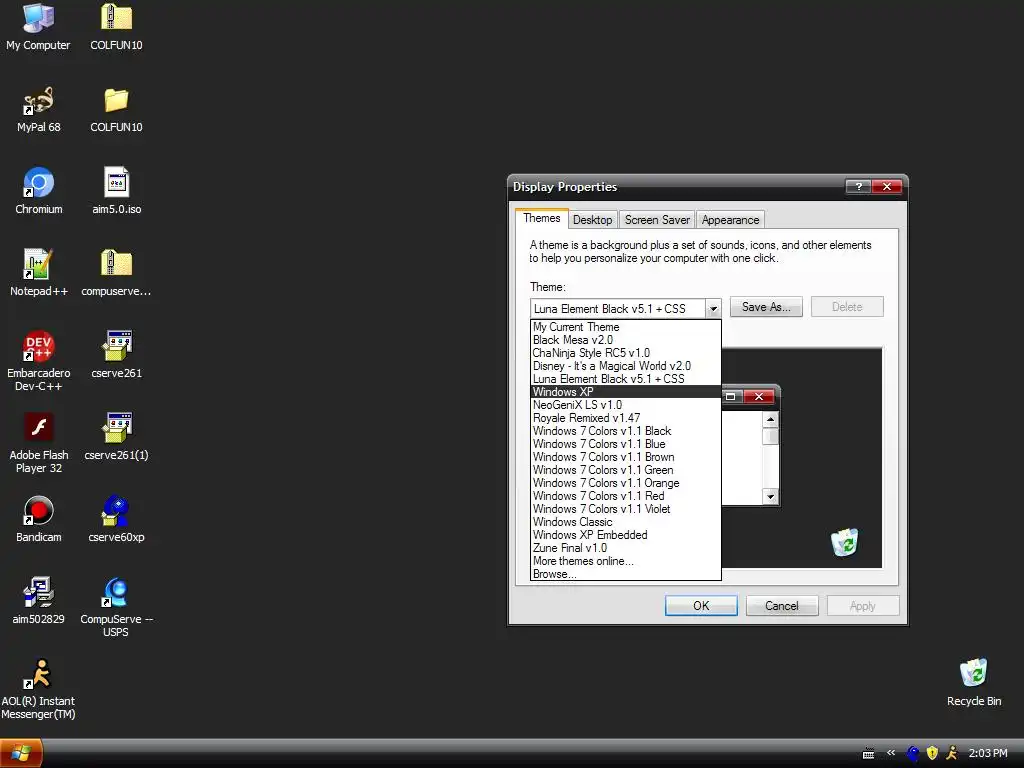This screenshot has width=1024, height=768.
Task: Open the Screen Saver tab
Action: (x=657, y=220)
